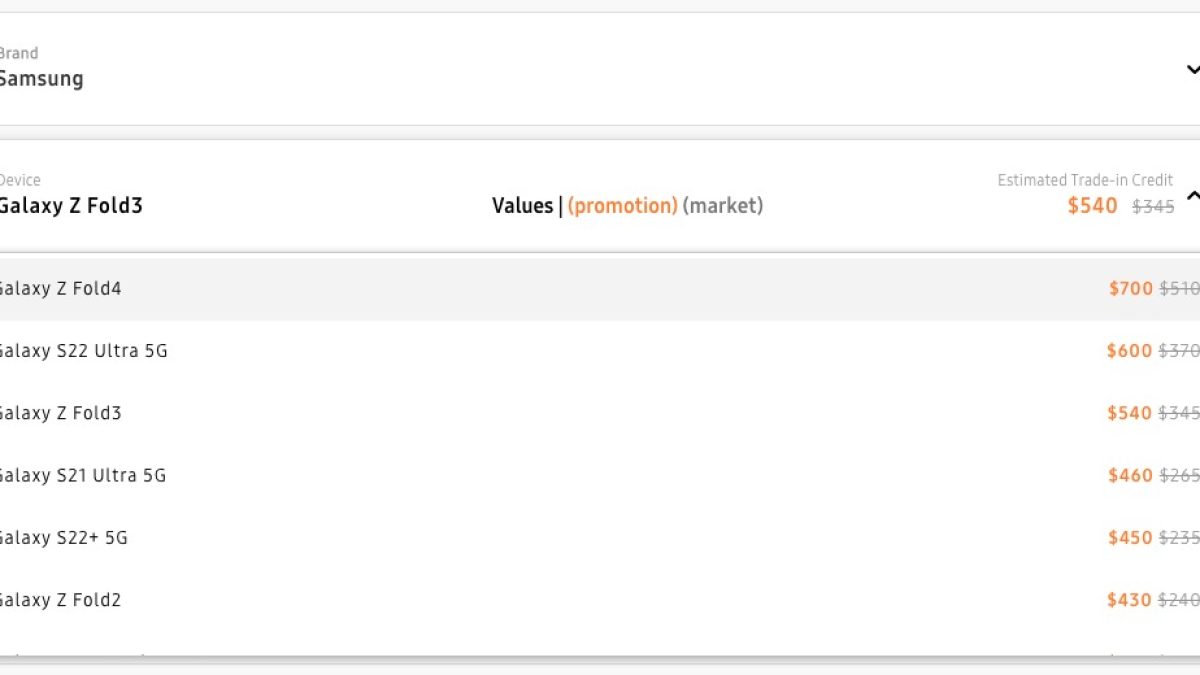The width and height of the screenshot is (1200, 675).
Task: Click the $540 estimated trade-in credit
Action: pos(1092,206)
